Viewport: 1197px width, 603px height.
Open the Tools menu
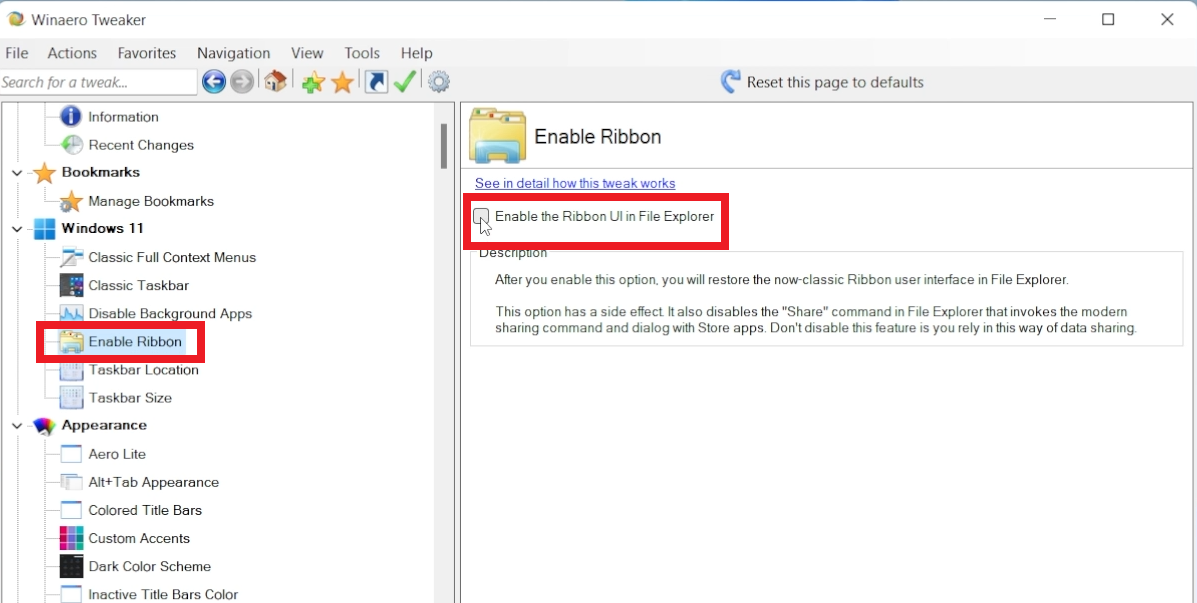click(x=361, y=53)
